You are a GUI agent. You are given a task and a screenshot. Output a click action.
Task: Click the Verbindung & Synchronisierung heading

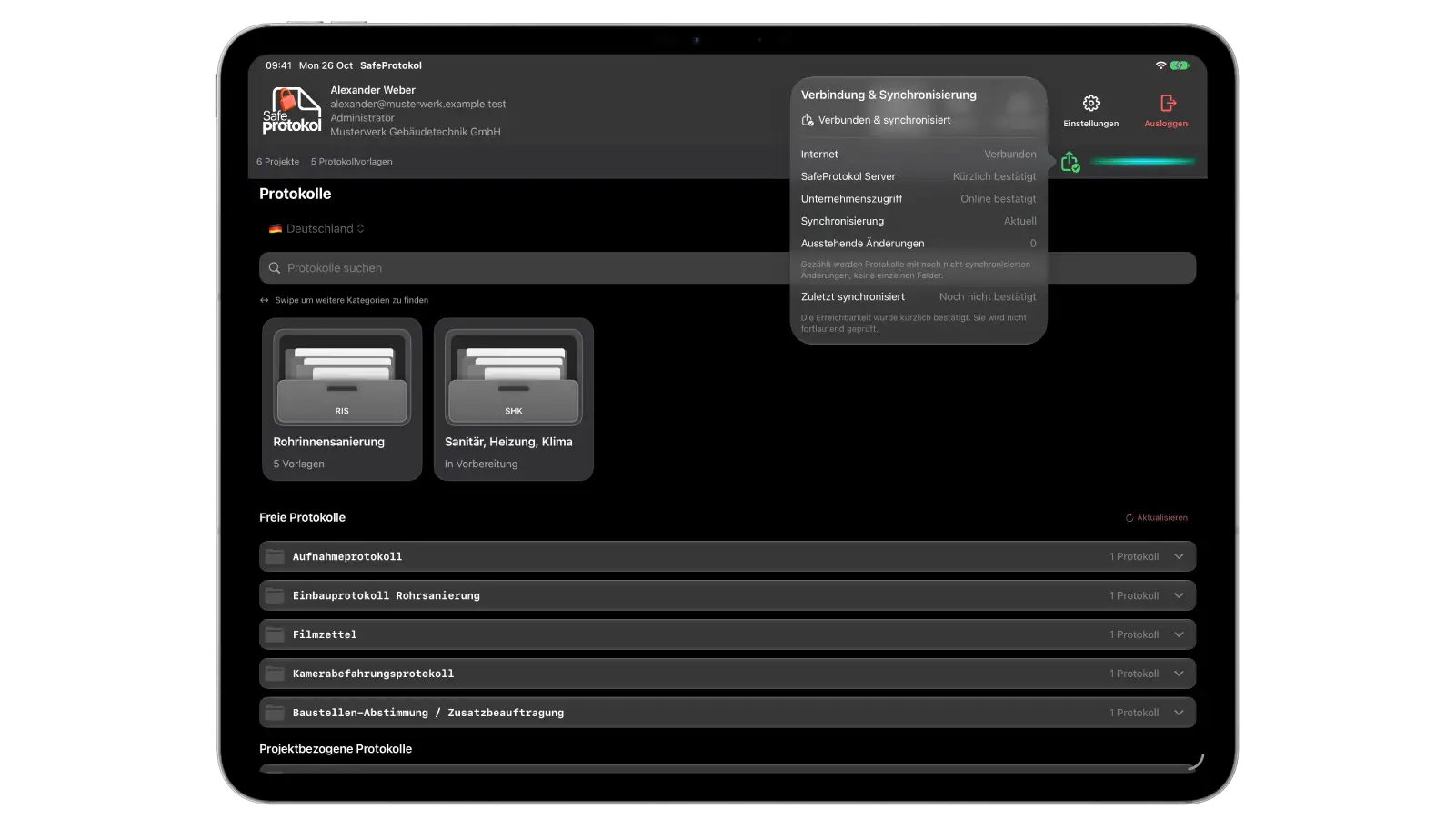click(889, 95)
